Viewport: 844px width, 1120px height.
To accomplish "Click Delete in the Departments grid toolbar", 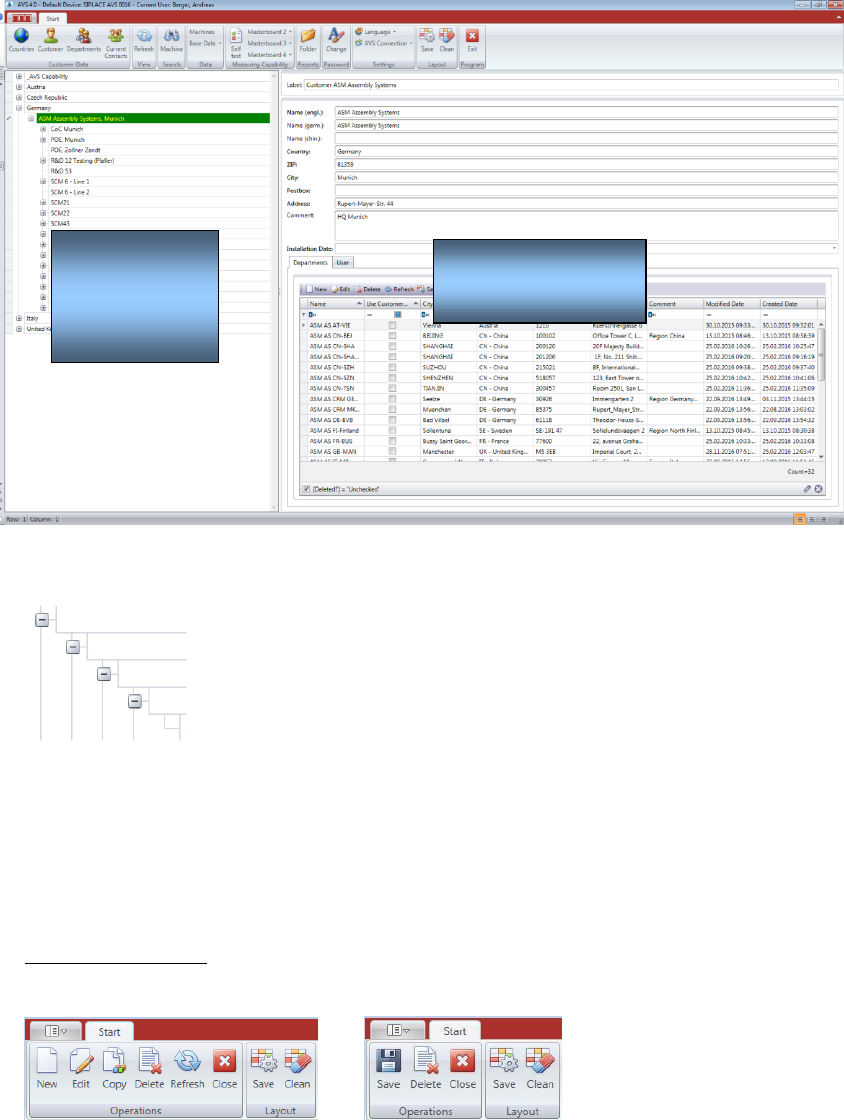I will tap(368, 289).
